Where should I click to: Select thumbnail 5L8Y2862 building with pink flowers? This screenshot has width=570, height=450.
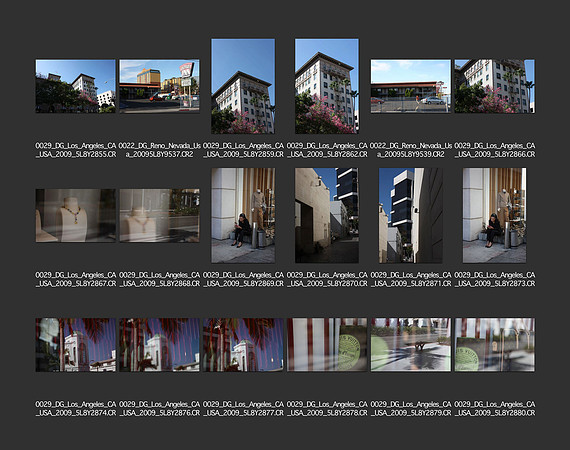point(327,86)
